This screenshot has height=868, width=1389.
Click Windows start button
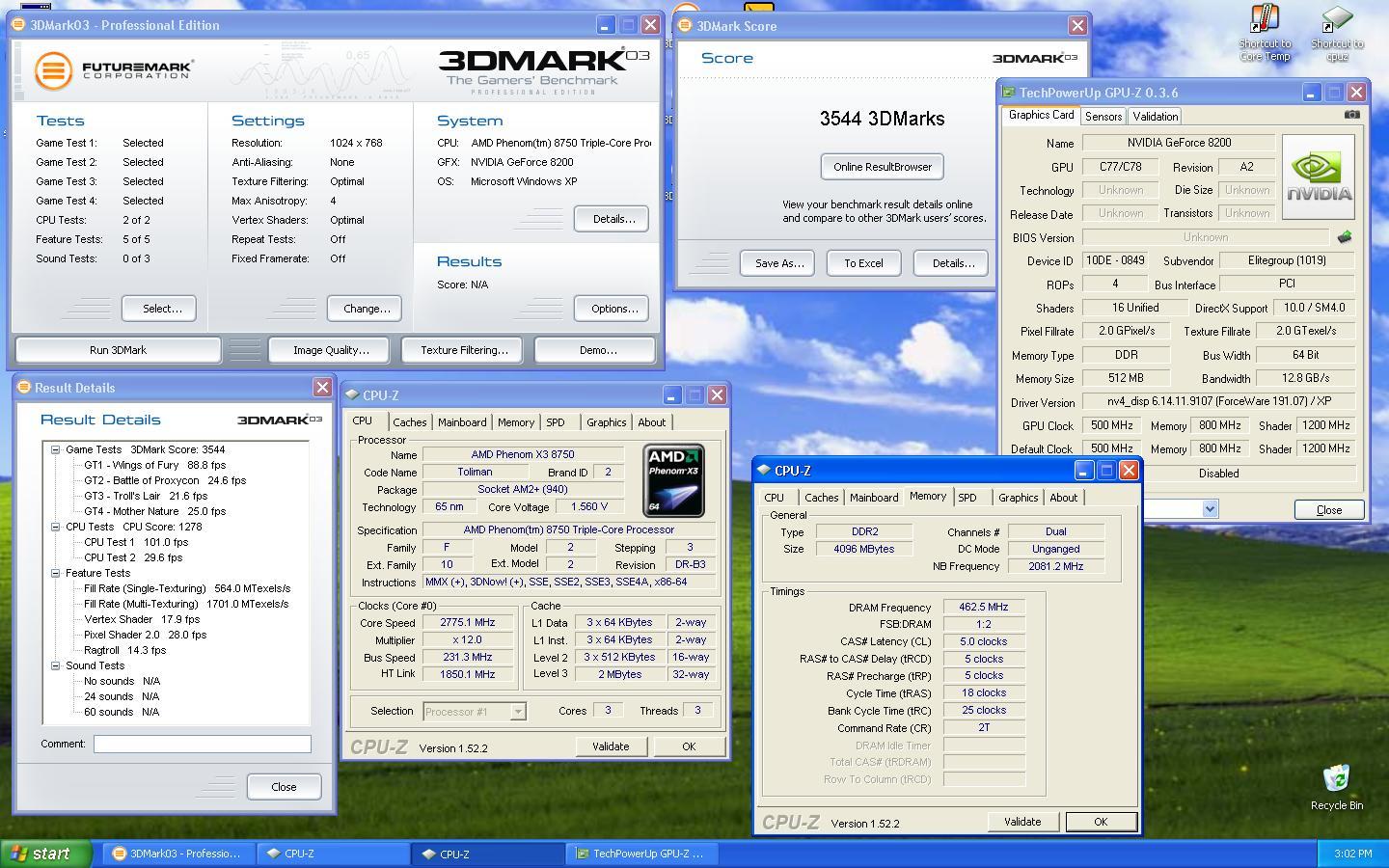click(46, 854)
